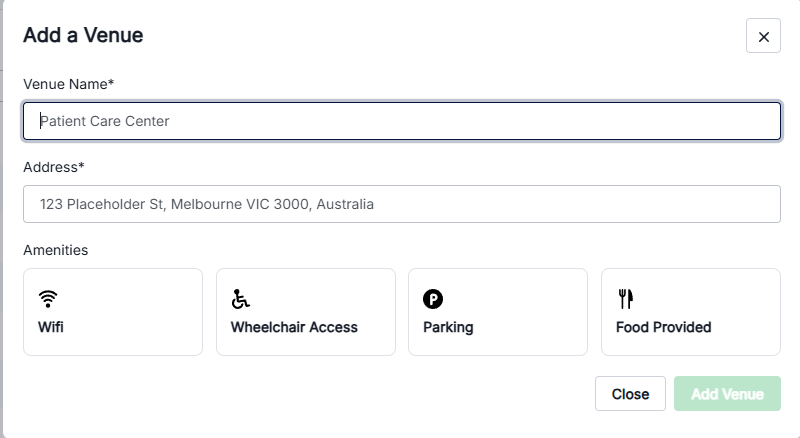Image resolution: width=800 pixels, height=438 pixels.
Task: Click the Venue Name* field label
Action: pos(68,84)
